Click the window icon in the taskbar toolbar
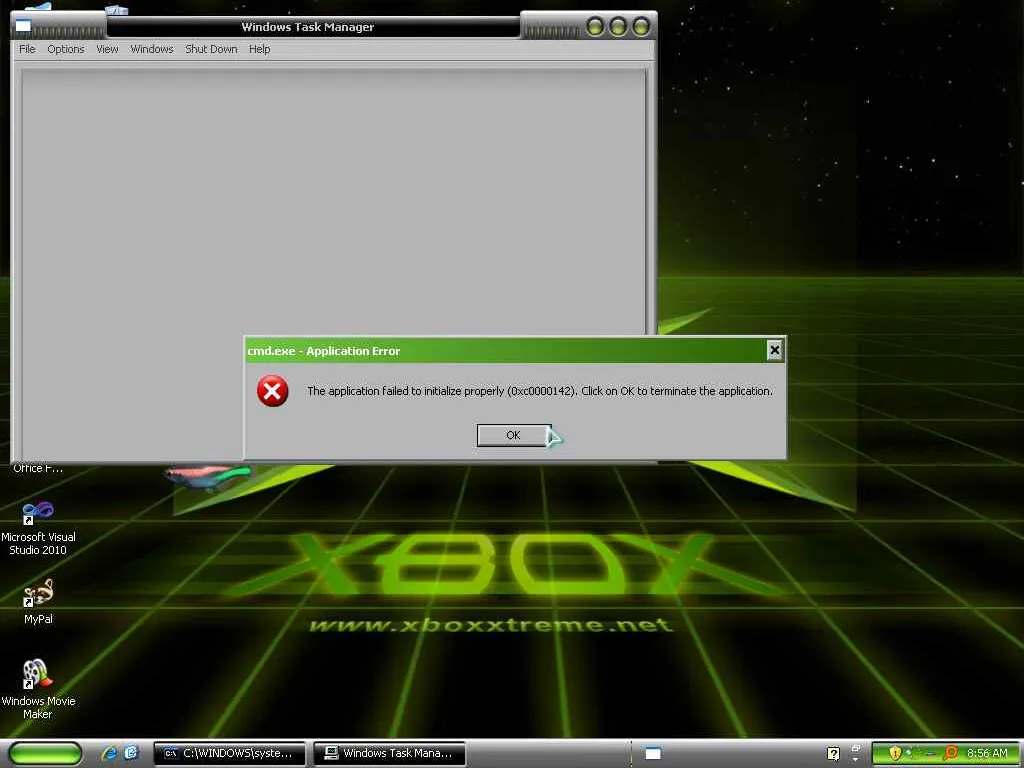The height and width of the screenshot is (768, 1024). pos(653,754)
